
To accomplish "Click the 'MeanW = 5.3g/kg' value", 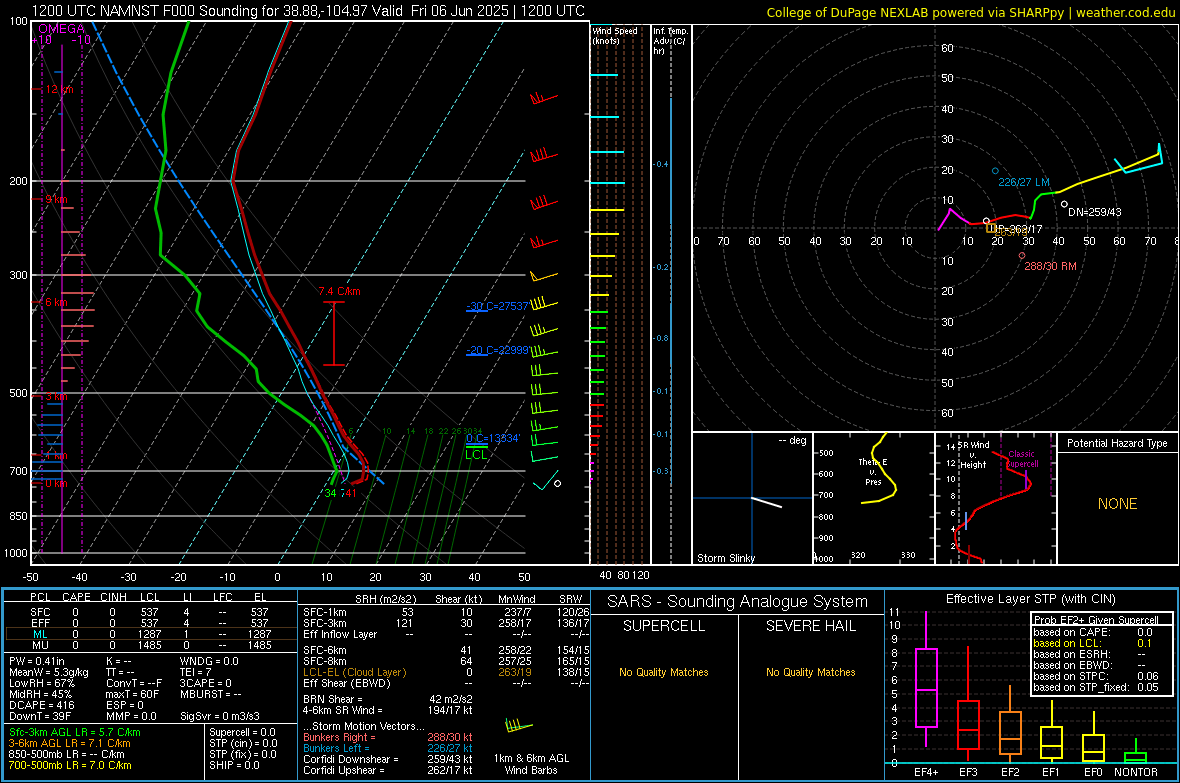I will coord(49,672).
